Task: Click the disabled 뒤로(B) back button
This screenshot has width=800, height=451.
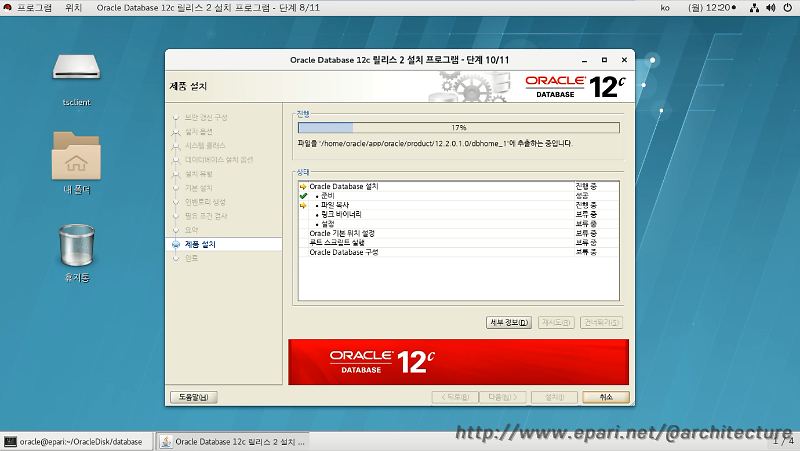Action: (455, 397)
